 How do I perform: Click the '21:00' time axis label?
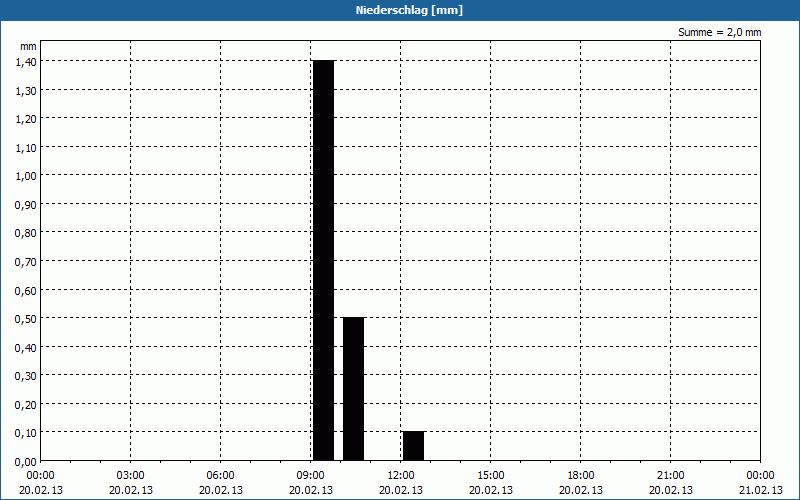pyautogui.click(x=670, y=476)
